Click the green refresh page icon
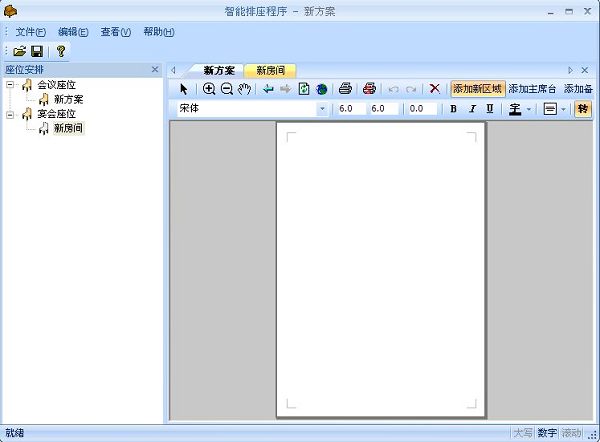 304,89
